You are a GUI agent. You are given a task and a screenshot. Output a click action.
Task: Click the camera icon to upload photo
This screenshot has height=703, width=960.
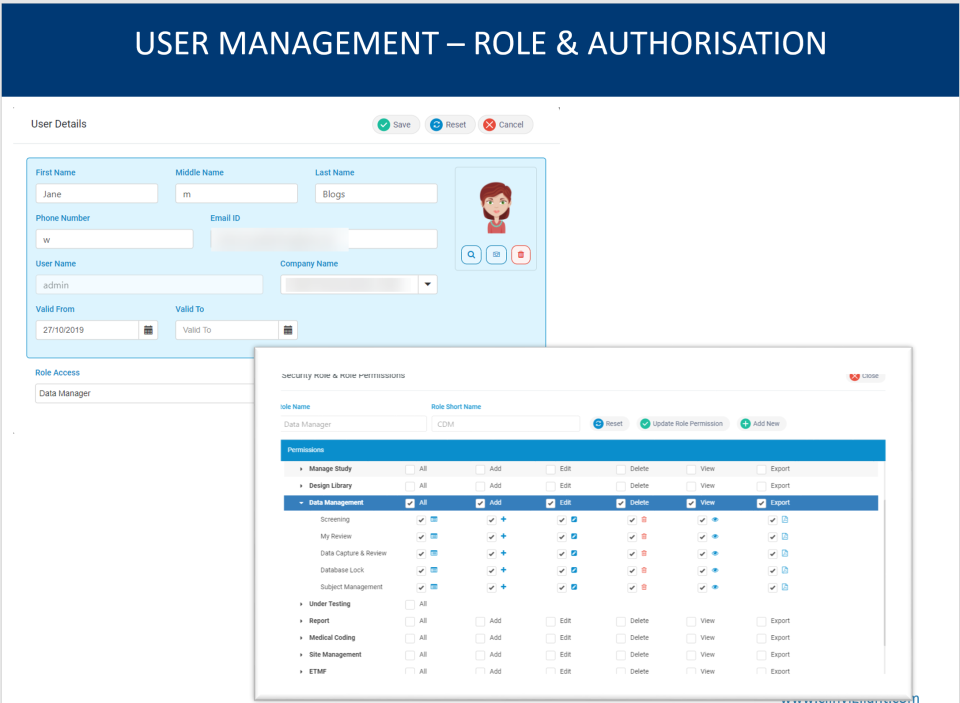click(496, 255)
